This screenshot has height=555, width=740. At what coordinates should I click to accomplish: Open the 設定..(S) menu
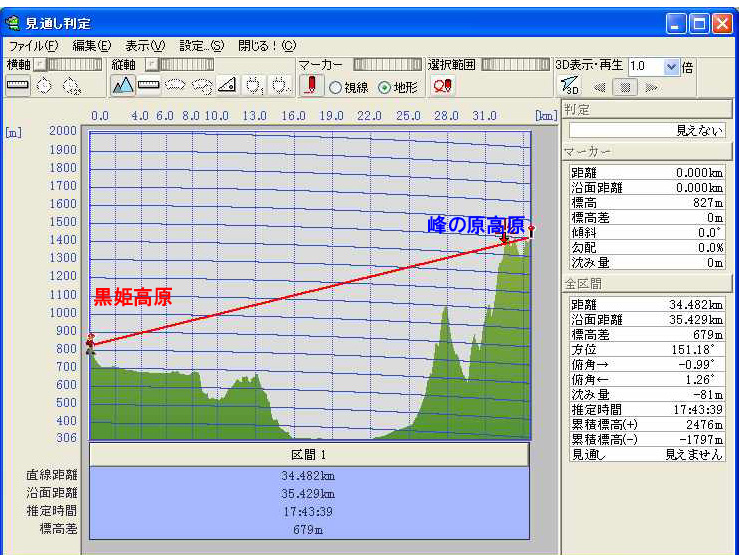click(202, 46)
